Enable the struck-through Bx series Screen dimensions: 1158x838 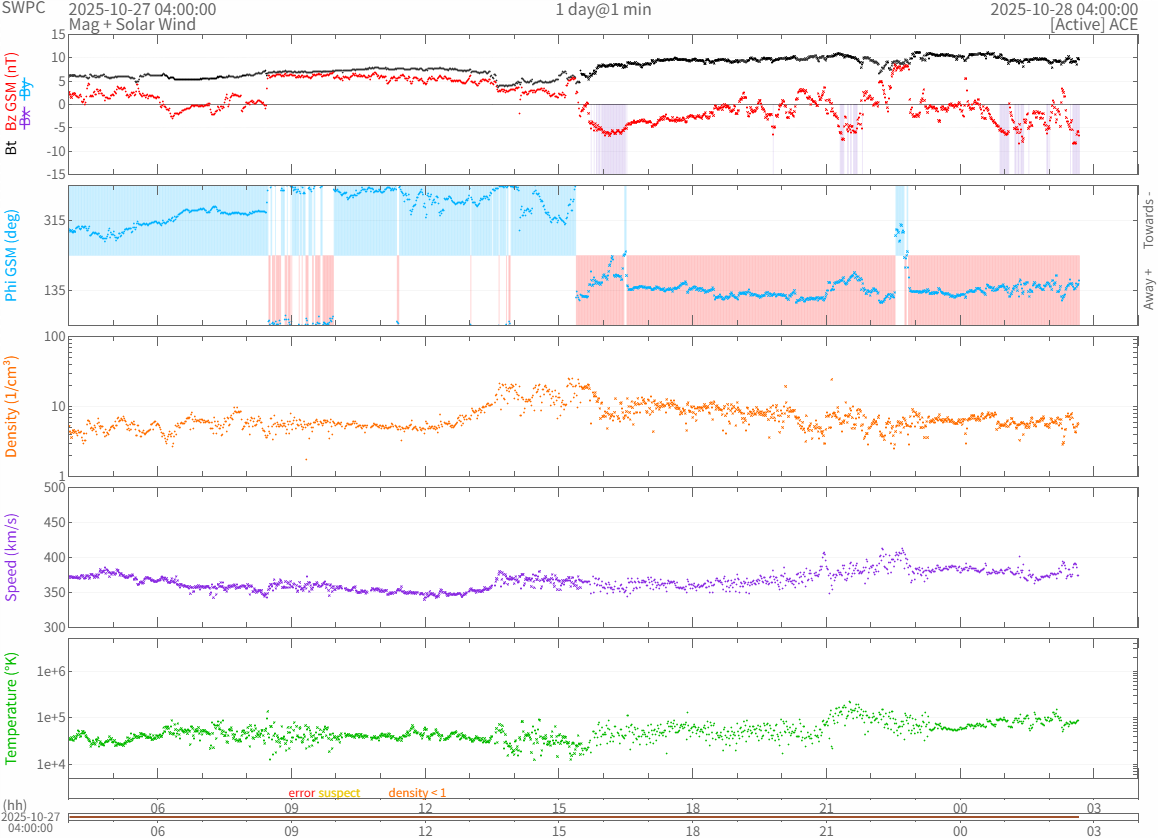coord(27,117)
